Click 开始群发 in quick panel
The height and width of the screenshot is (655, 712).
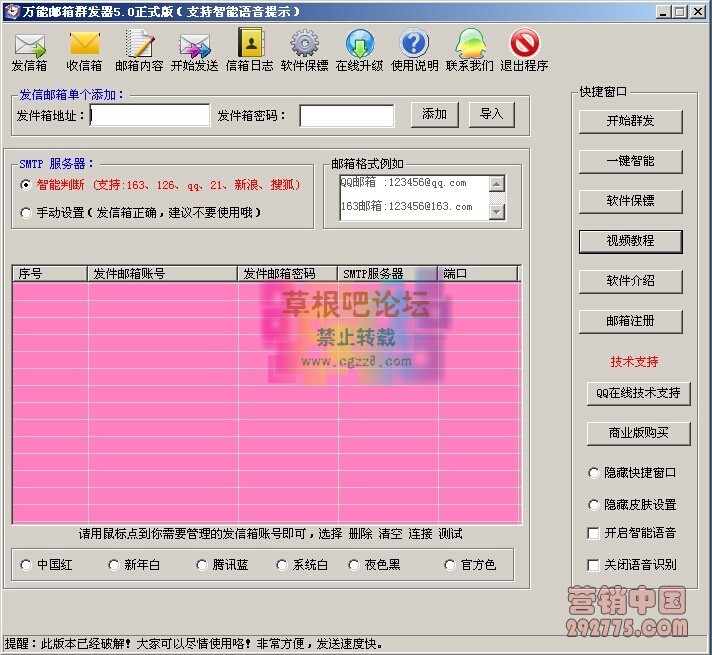[631, 121]
